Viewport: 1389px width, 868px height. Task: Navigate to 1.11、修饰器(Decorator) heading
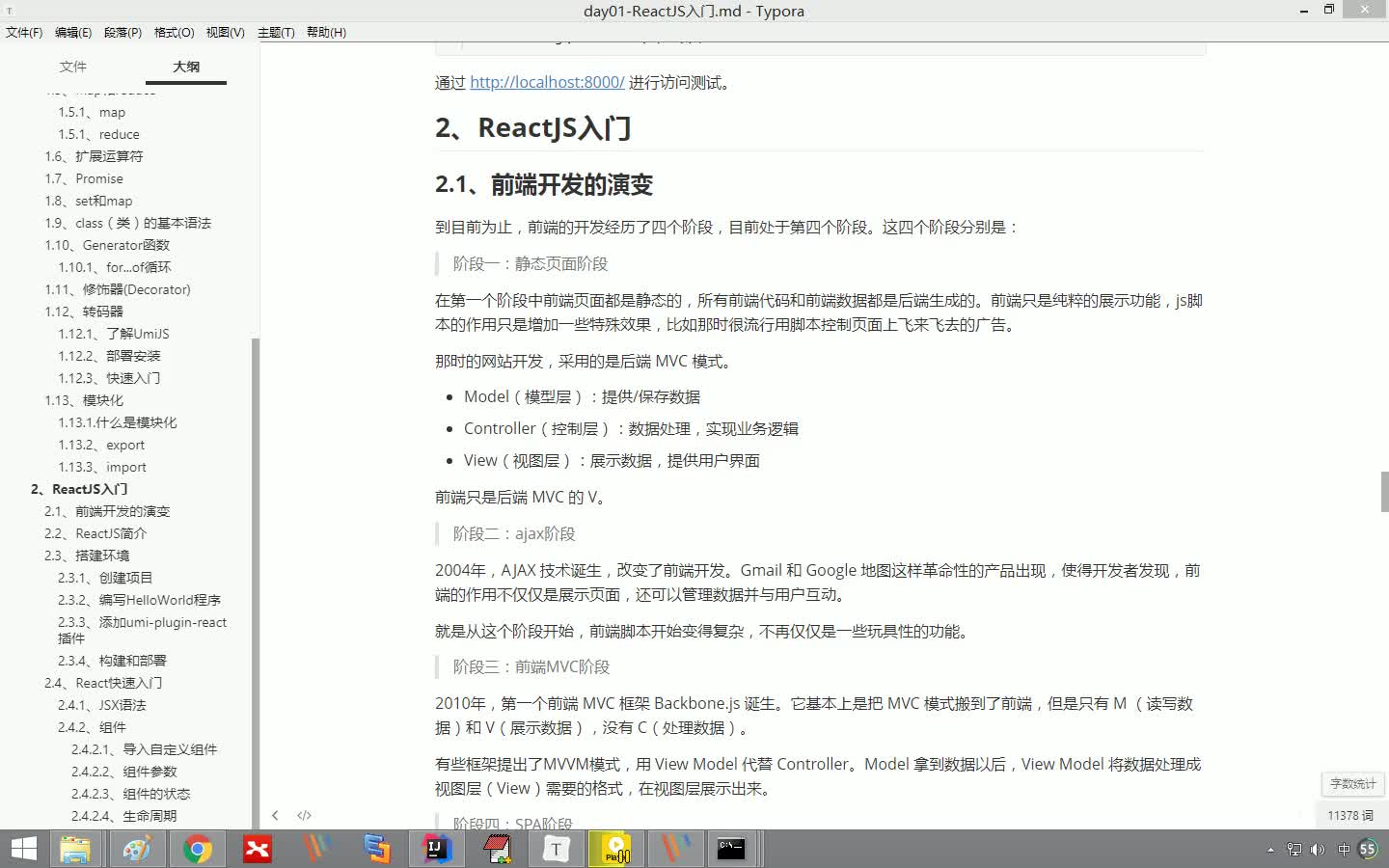118,289
